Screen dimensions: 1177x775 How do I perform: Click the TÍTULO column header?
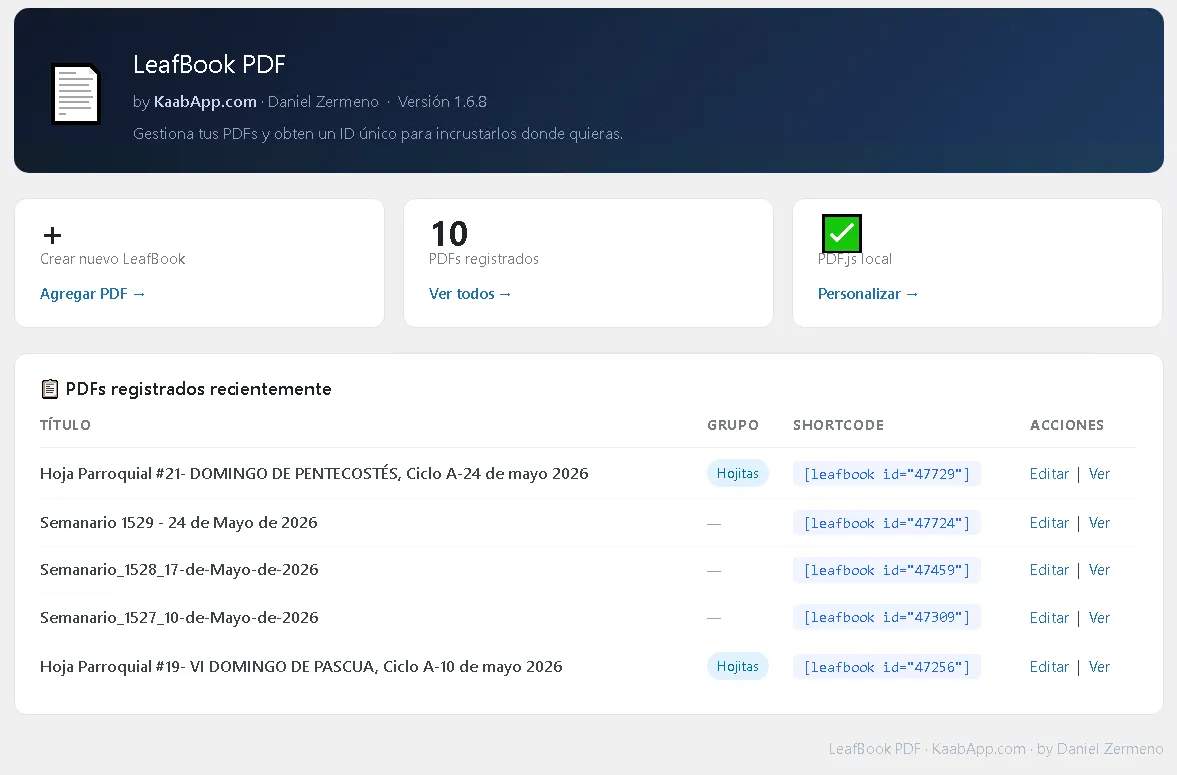[x=65, y=425]
